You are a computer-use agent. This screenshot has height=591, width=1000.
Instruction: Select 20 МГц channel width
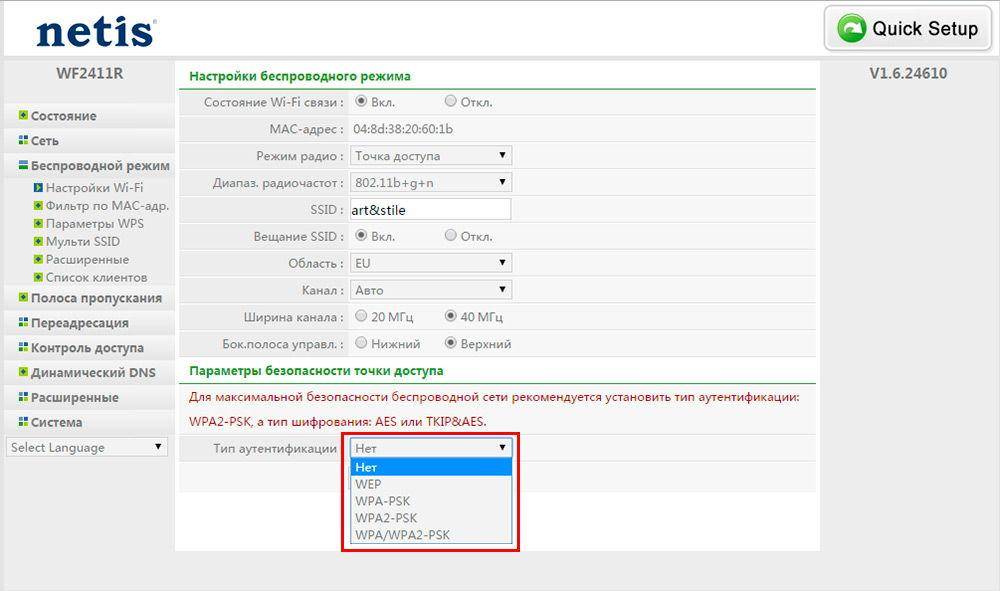click(x=361, y=316)
